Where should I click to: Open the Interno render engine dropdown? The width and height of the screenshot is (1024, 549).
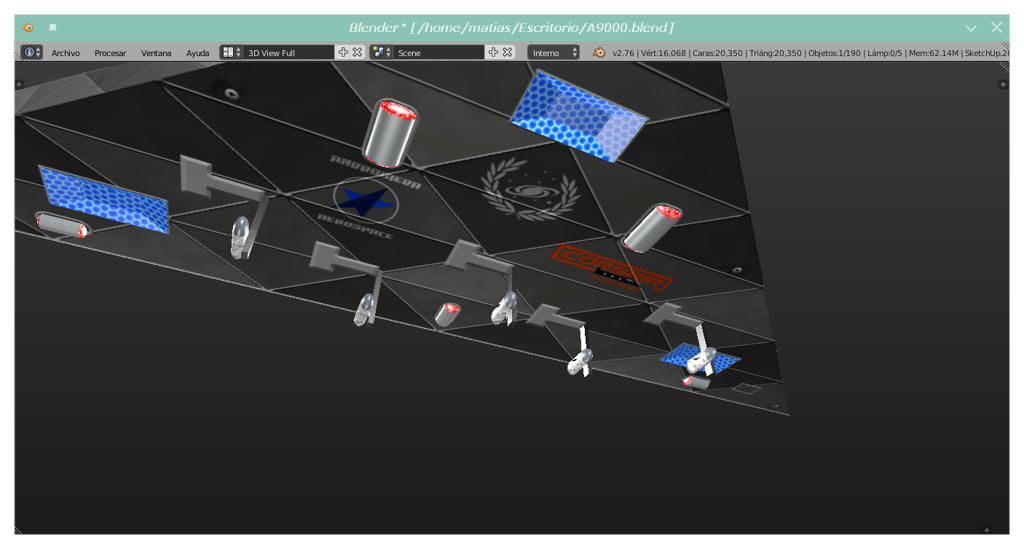point(553,52)
